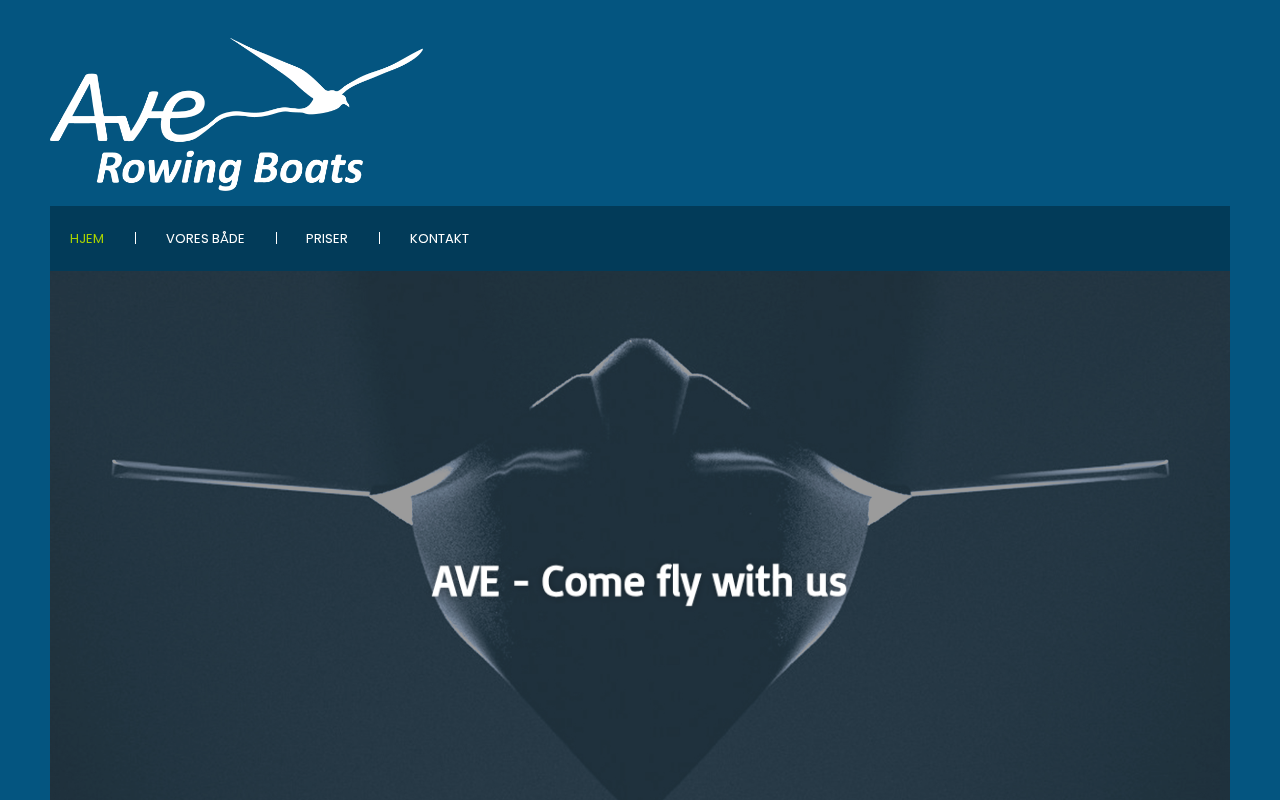Open the KONTAKT page
Image resolution: width=1280 pixels, height=800 pixels.
439,238
